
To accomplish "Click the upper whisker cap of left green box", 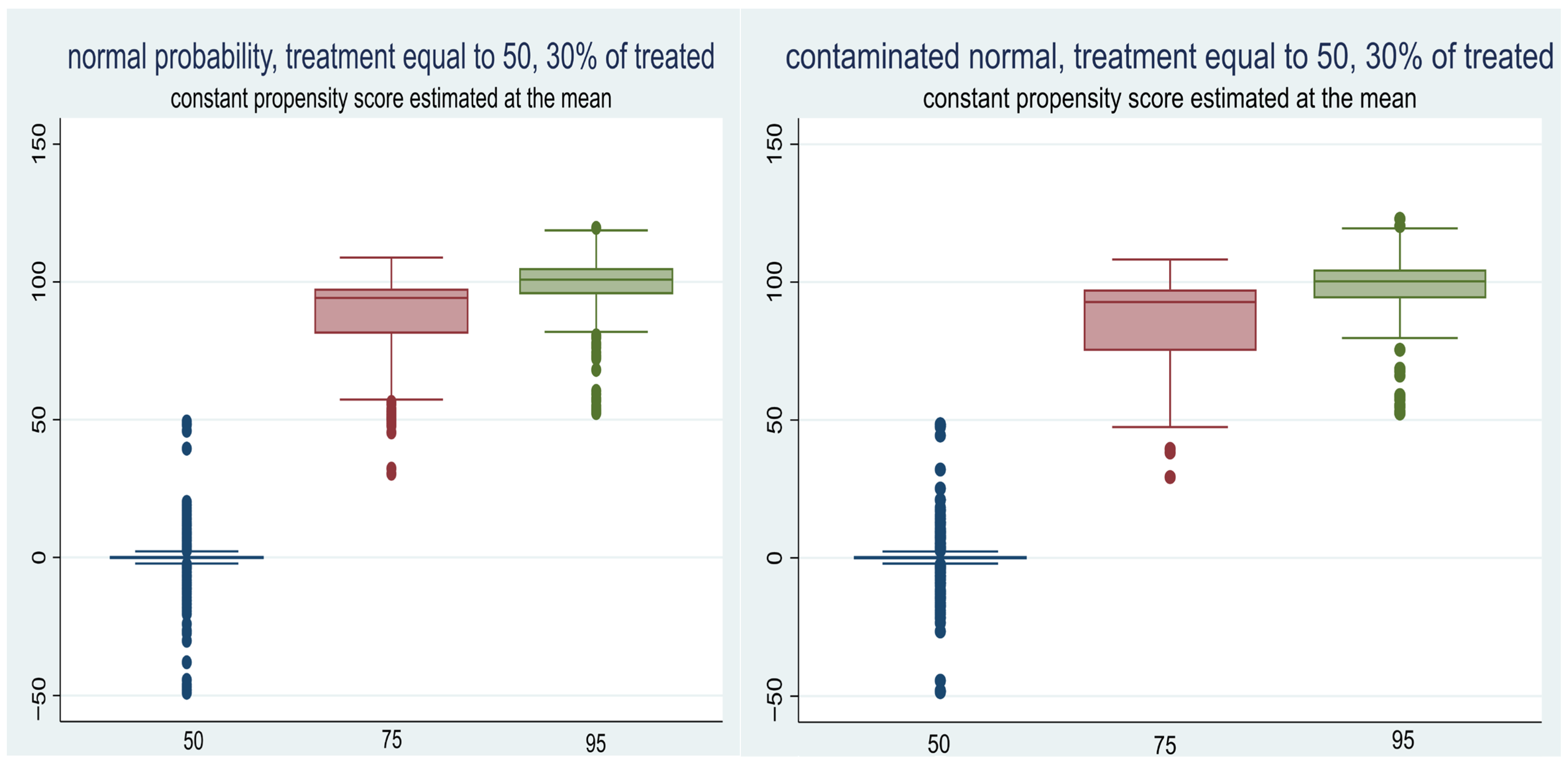I will point(596,230).
